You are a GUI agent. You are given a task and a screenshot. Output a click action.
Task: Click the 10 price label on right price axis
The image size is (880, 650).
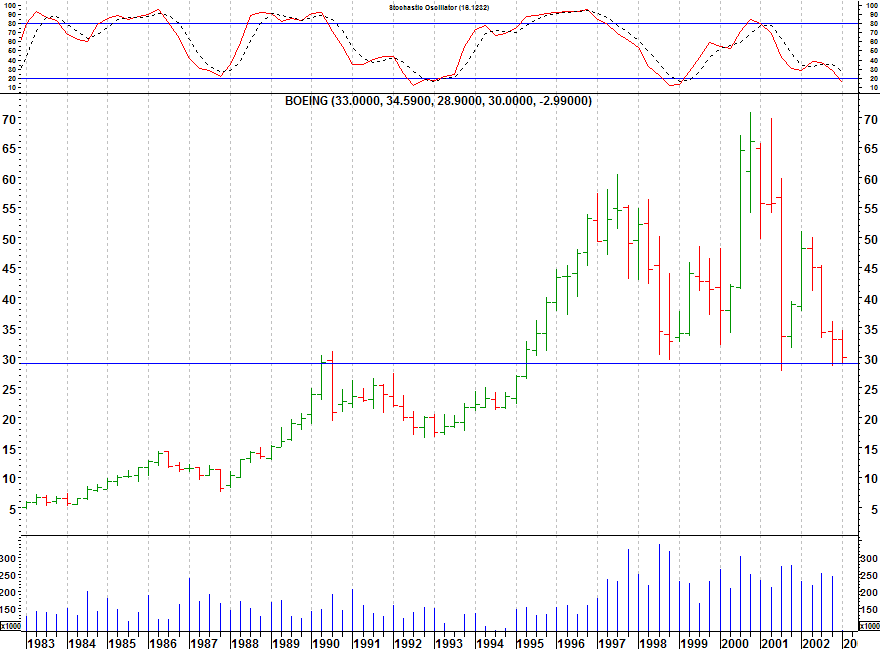[x=871, y=479]
